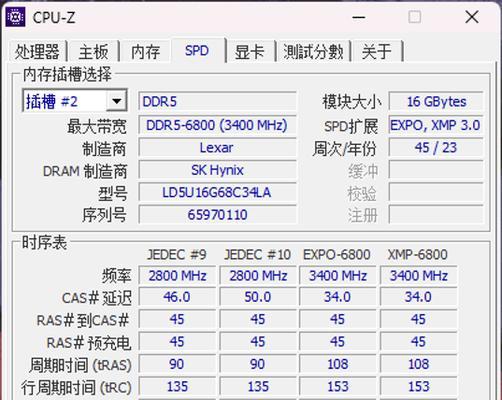Click the EXPO, XMP 3.0 SPD extension field
This screenshot has height=400, width=502.
436,126
